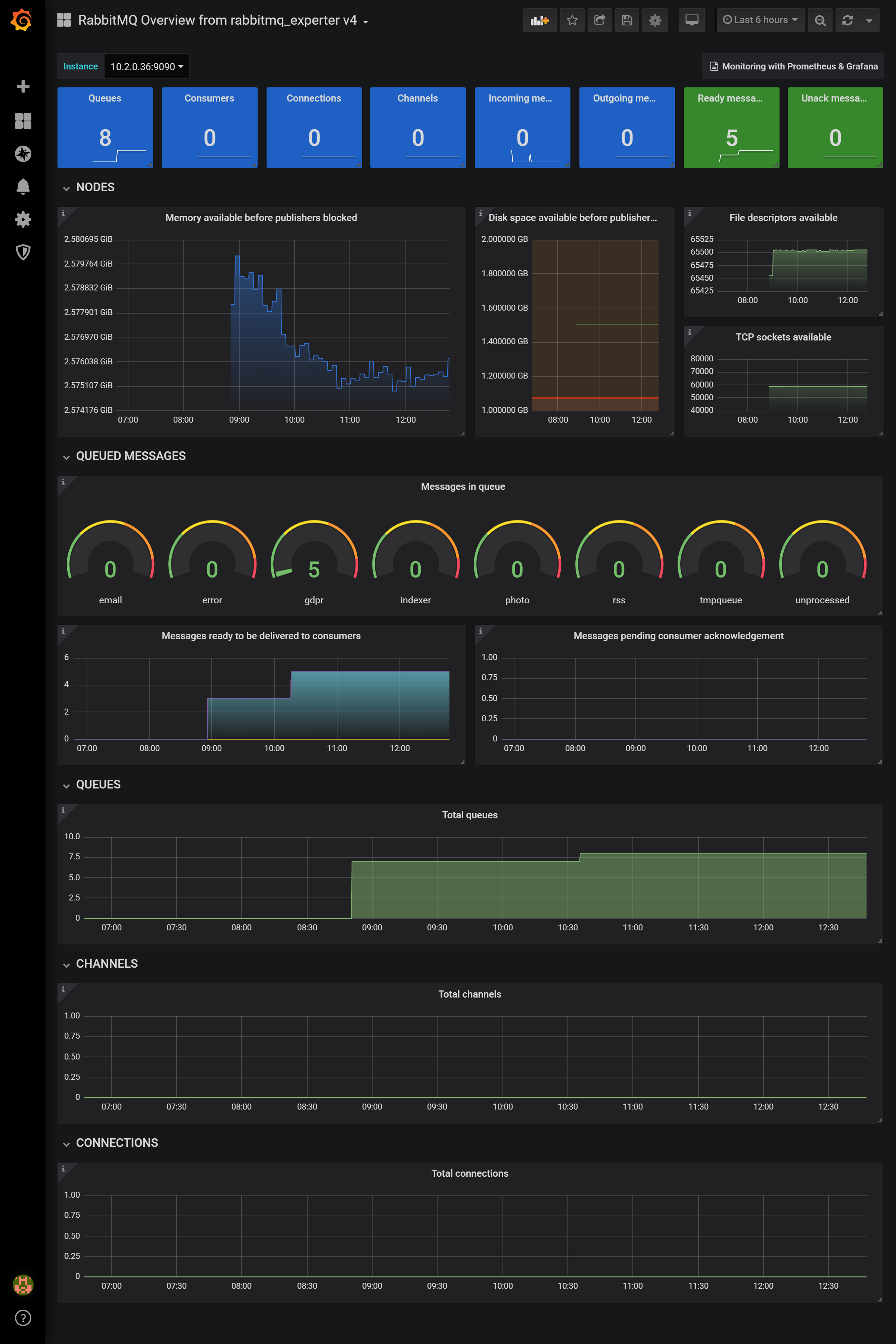Image resolution: width=896 pixels, height=1344 pixels.
Task: Collapse the NODES row
Action: click(x=95, y=187)
